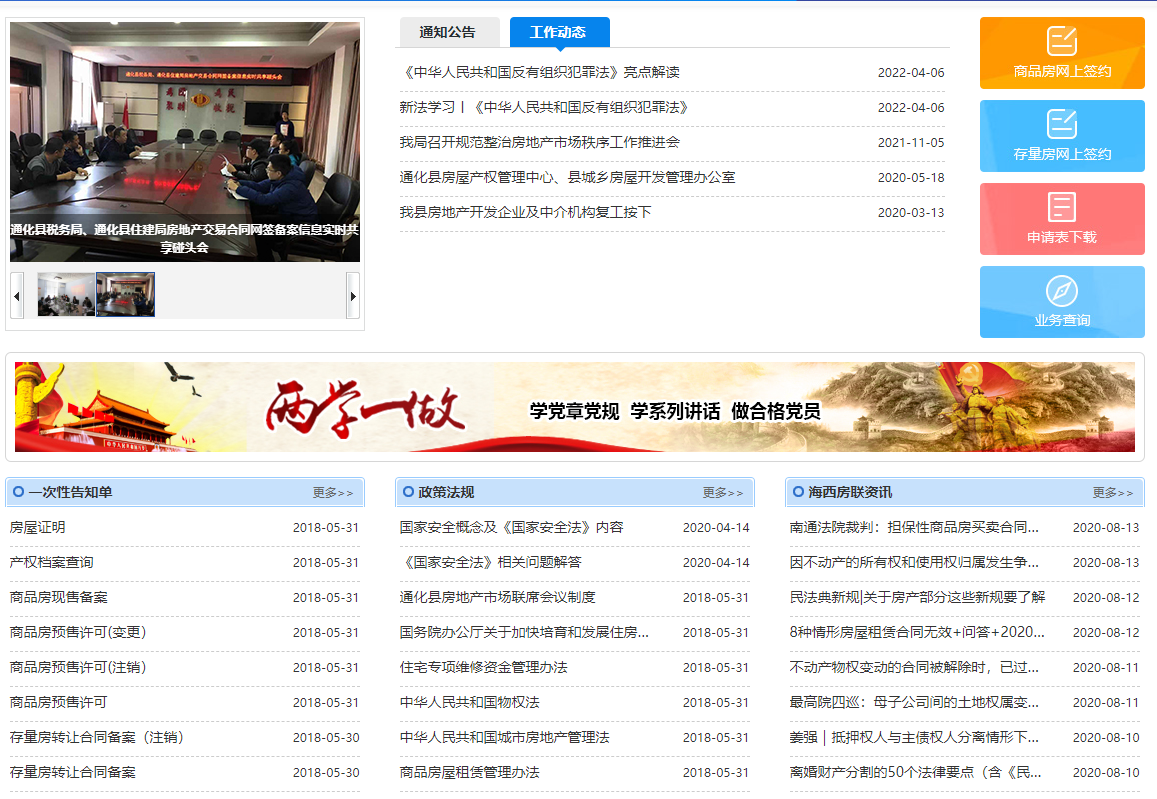
Task: Open 我局召开规范整治房地产市场秩序工作推进会 article
Action: pos(539,142)
